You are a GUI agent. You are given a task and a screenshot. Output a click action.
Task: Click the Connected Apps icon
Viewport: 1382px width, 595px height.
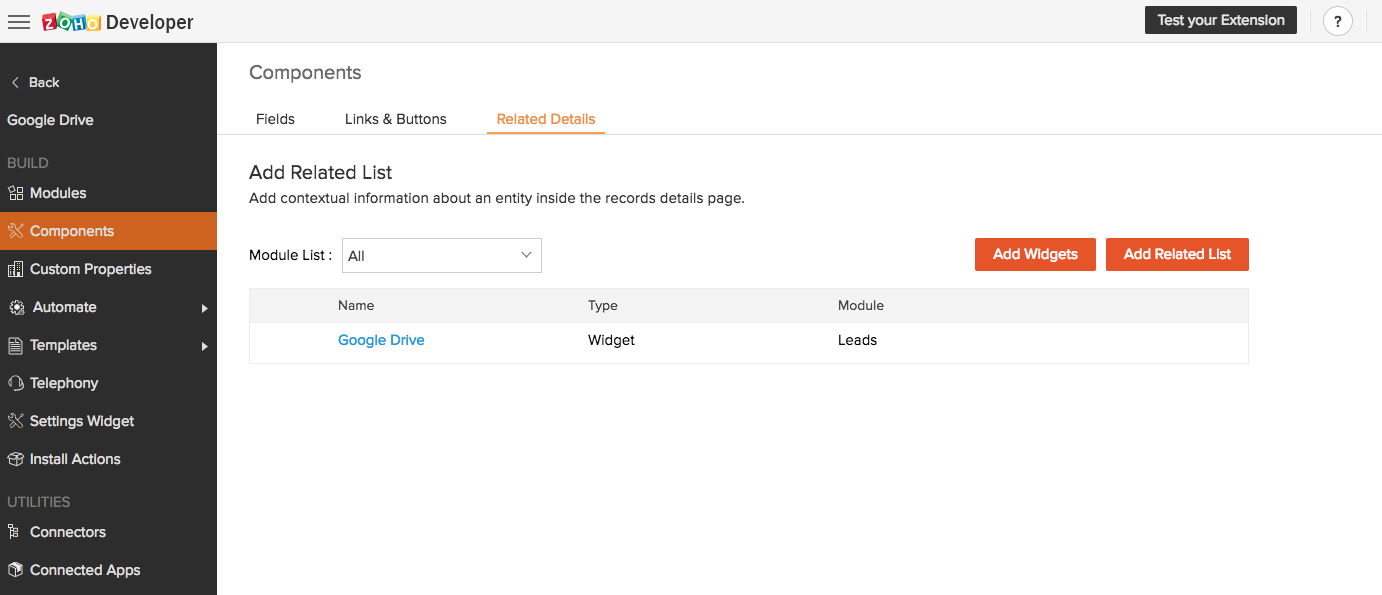[15, 570]
